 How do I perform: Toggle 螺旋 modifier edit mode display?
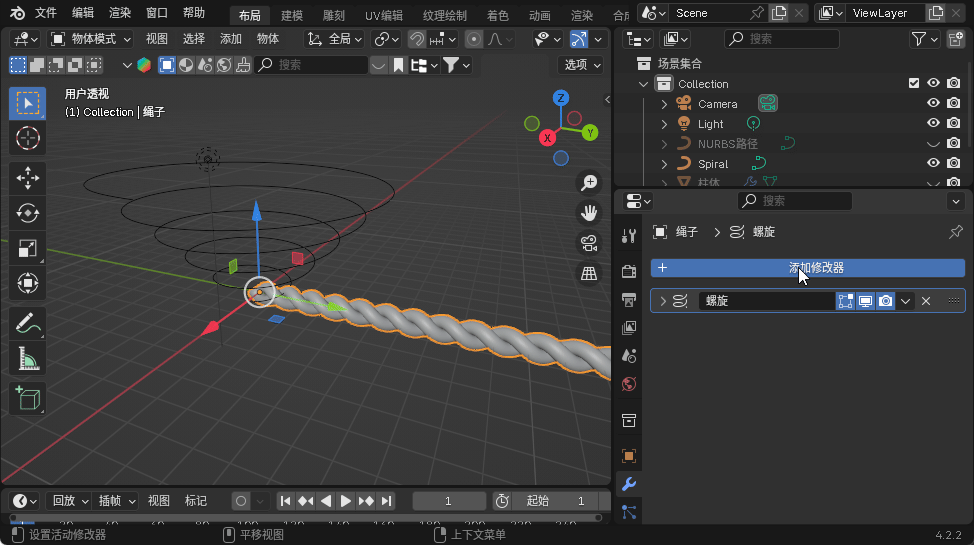(x=845, y=301)
